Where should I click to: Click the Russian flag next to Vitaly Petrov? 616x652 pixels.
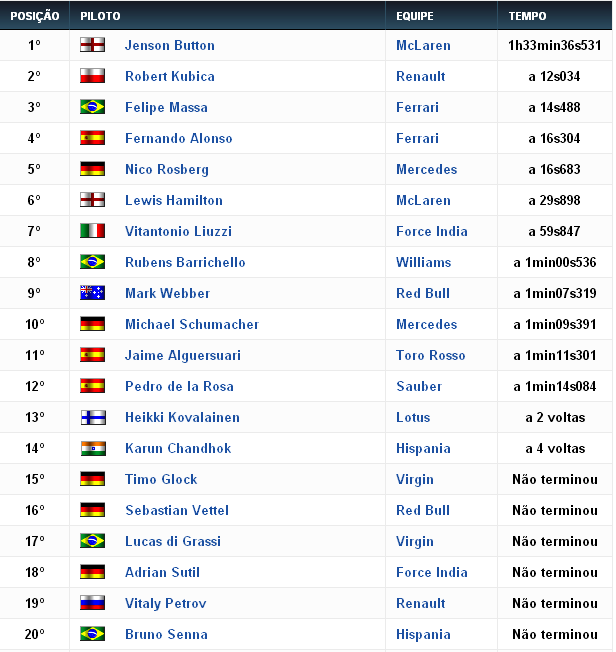92,603
